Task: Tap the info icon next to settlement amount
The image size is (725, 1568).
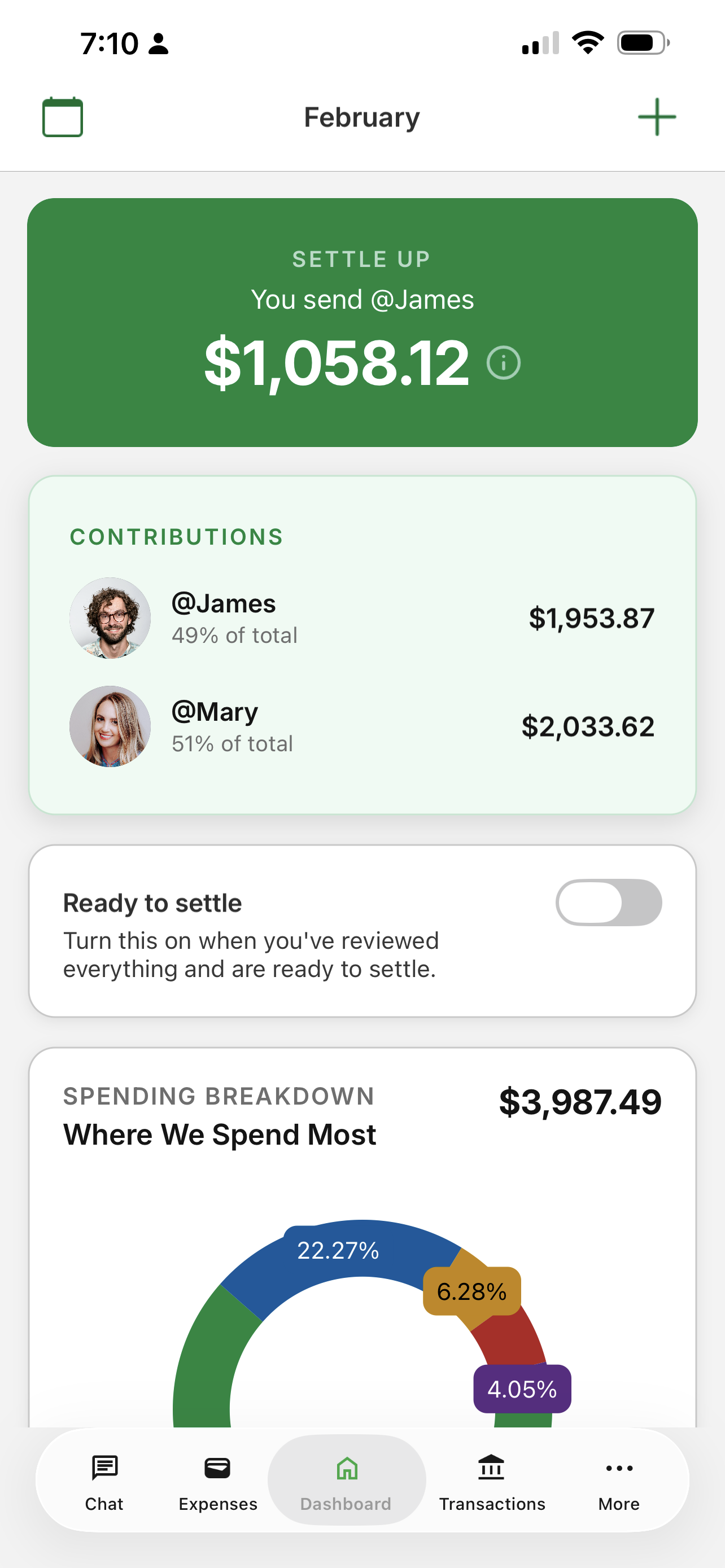Action: point(503,363)
